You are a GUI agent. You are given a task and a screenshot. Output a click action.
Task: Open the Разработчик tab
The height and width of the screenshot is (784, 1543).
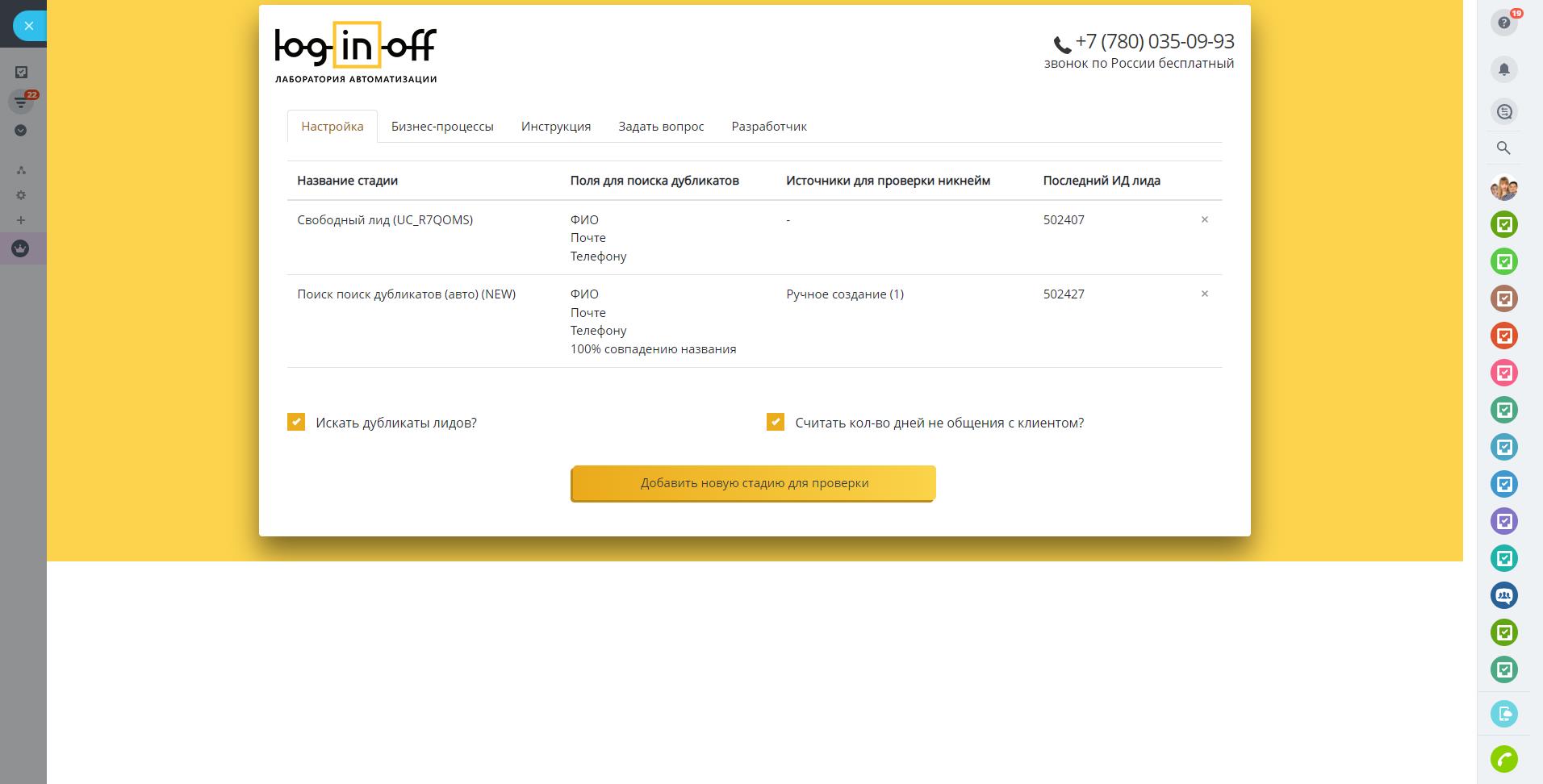(769, 127)
